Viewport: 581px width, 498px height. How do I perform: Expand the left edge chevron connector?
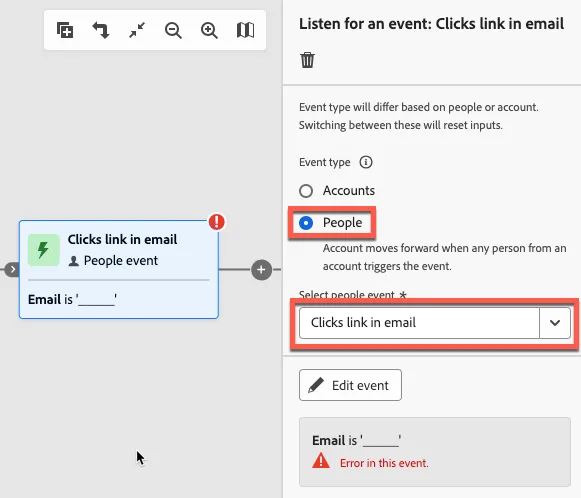click(x=12, y=269)
